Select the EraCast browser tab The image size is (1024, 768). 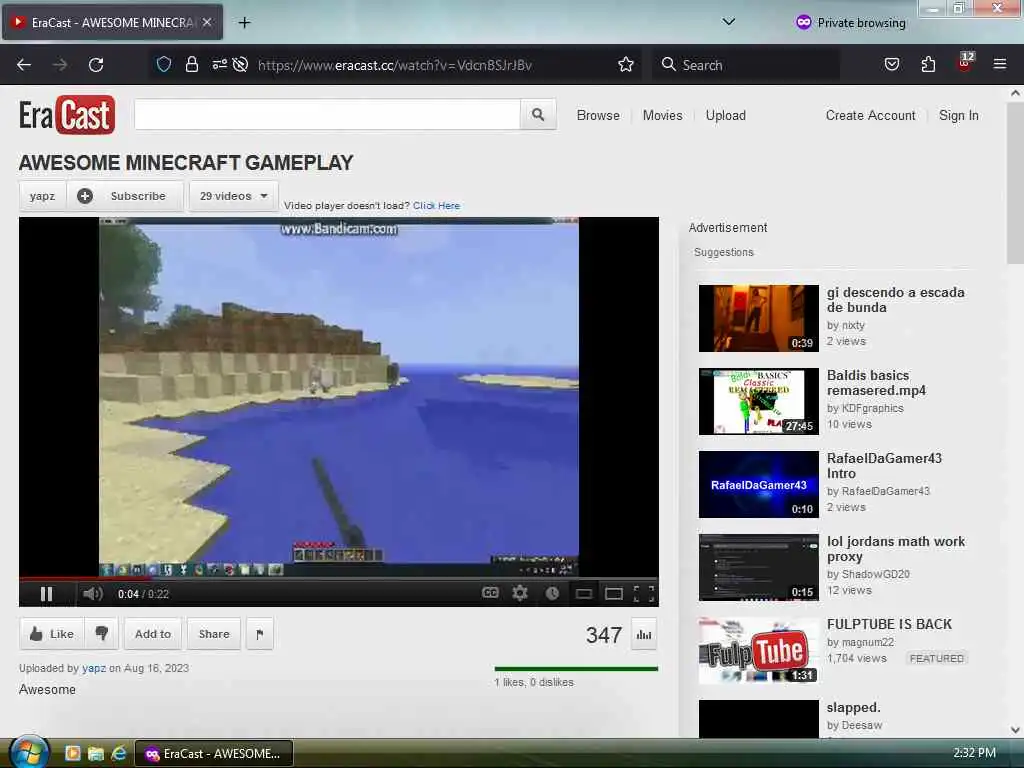112,22
